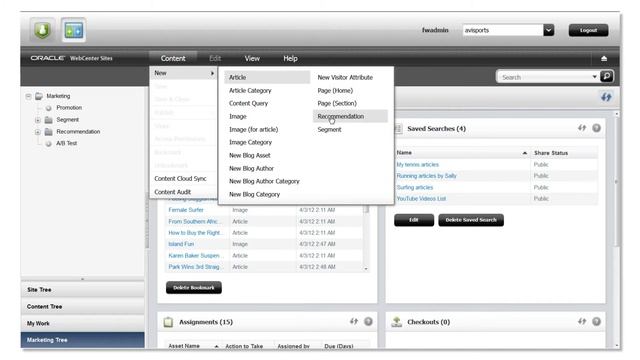The image size is (640, 360).
Task: Click the search magnifier button
Action: click(607, 76)
